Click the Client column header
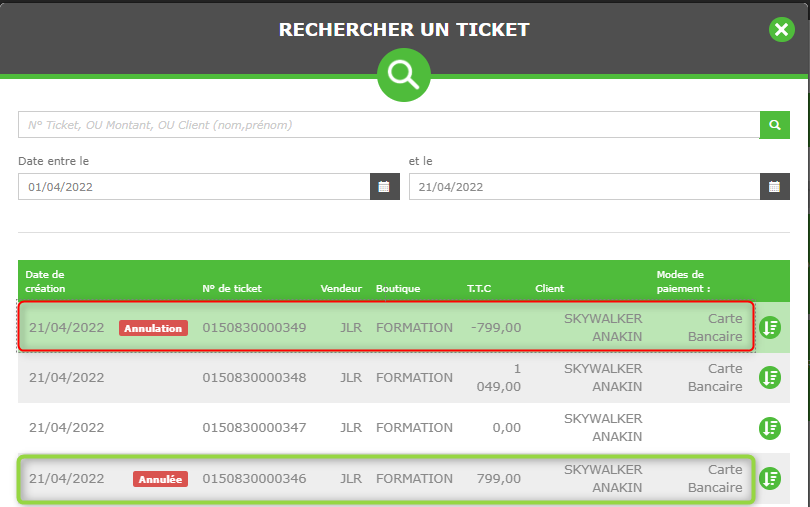 [549, 288]
